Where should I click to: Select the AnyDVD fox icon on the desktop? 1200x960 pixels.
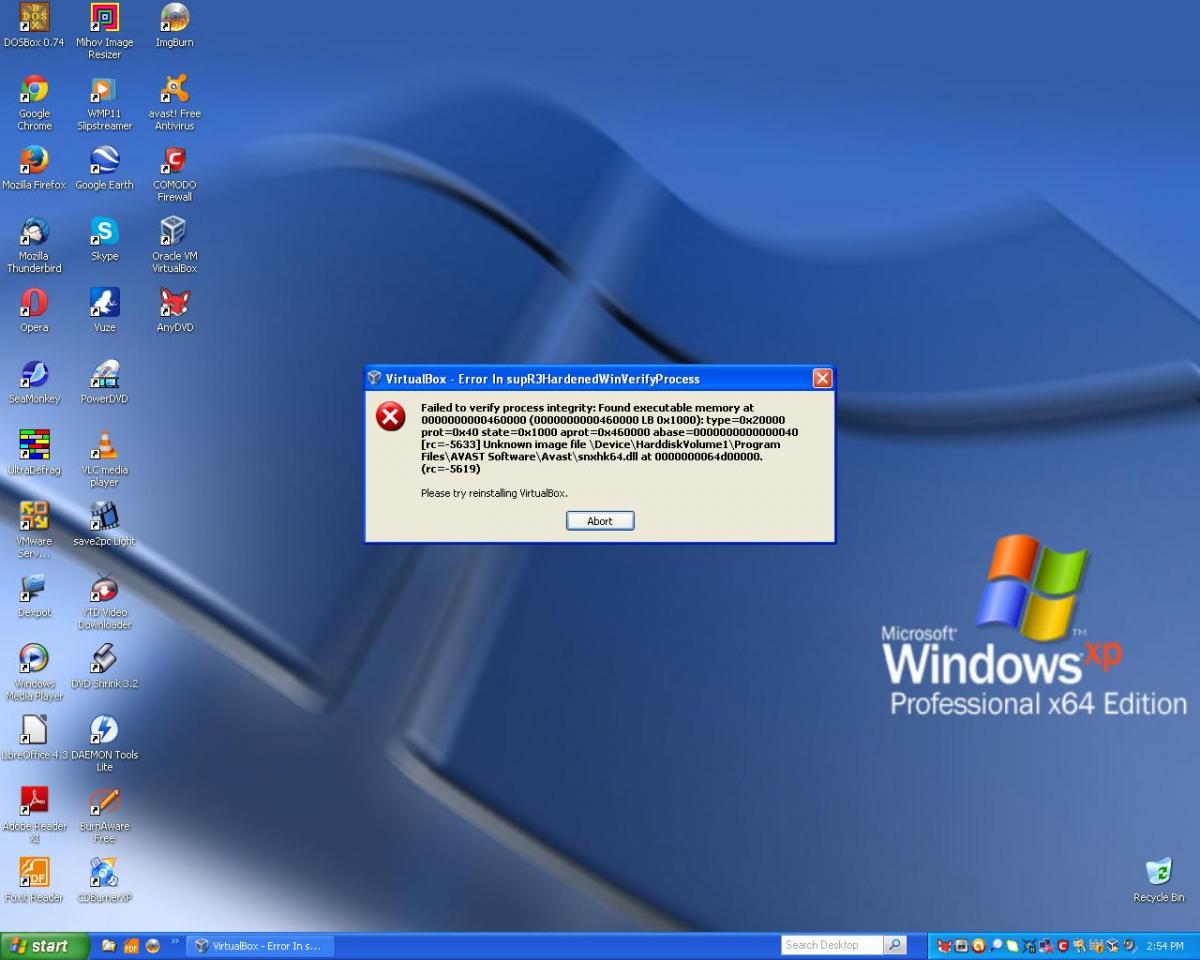coord(174,310)
